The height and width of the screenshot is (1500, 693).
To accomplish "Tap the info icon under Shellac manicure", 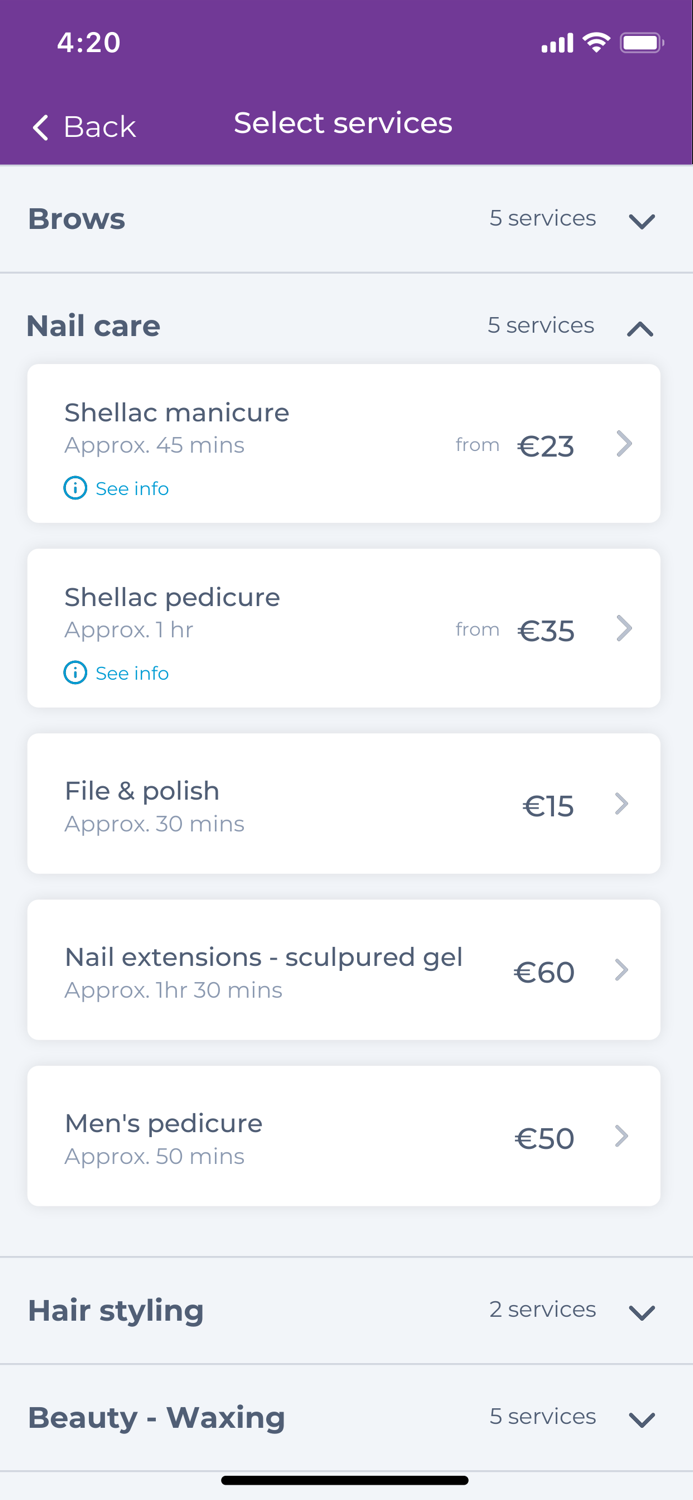I will (75, 488).
